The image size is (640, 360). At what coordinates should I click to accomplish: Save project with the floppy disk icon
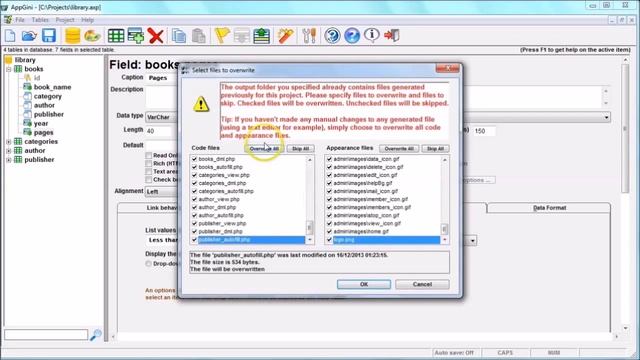(49, 36)
